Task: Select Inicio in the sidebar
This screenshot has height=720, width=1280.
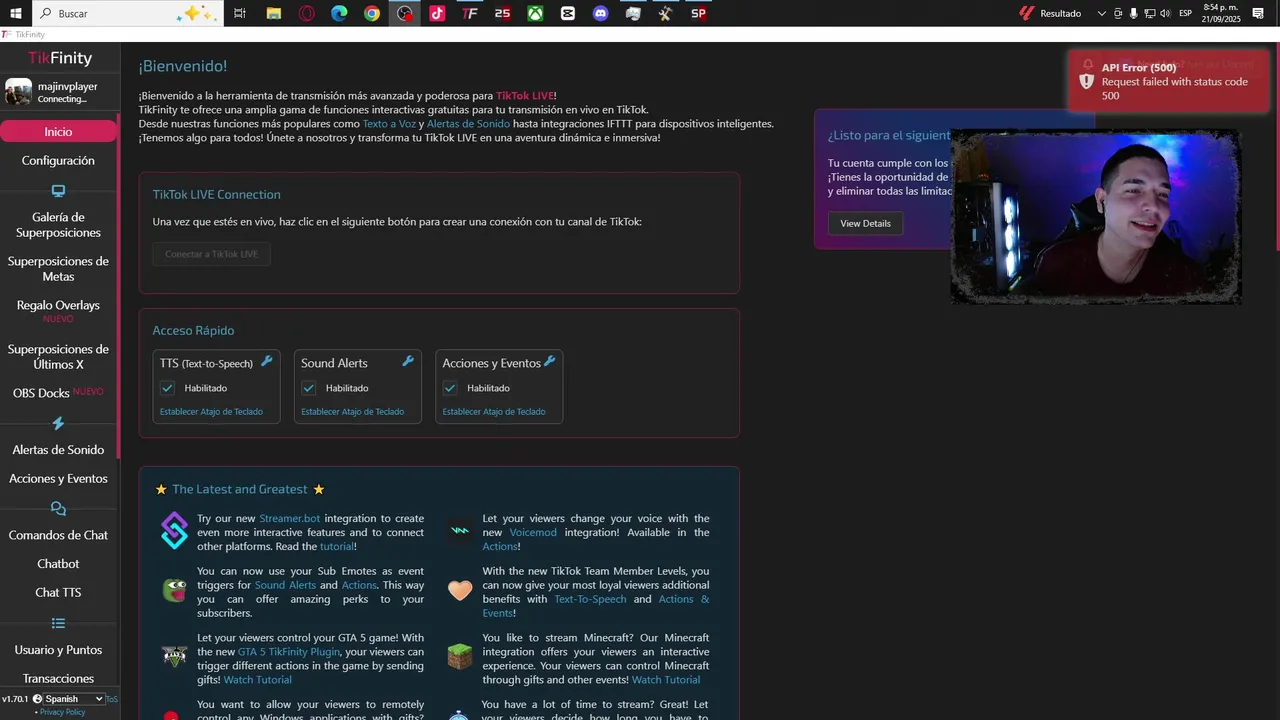Action: (58, 132)
